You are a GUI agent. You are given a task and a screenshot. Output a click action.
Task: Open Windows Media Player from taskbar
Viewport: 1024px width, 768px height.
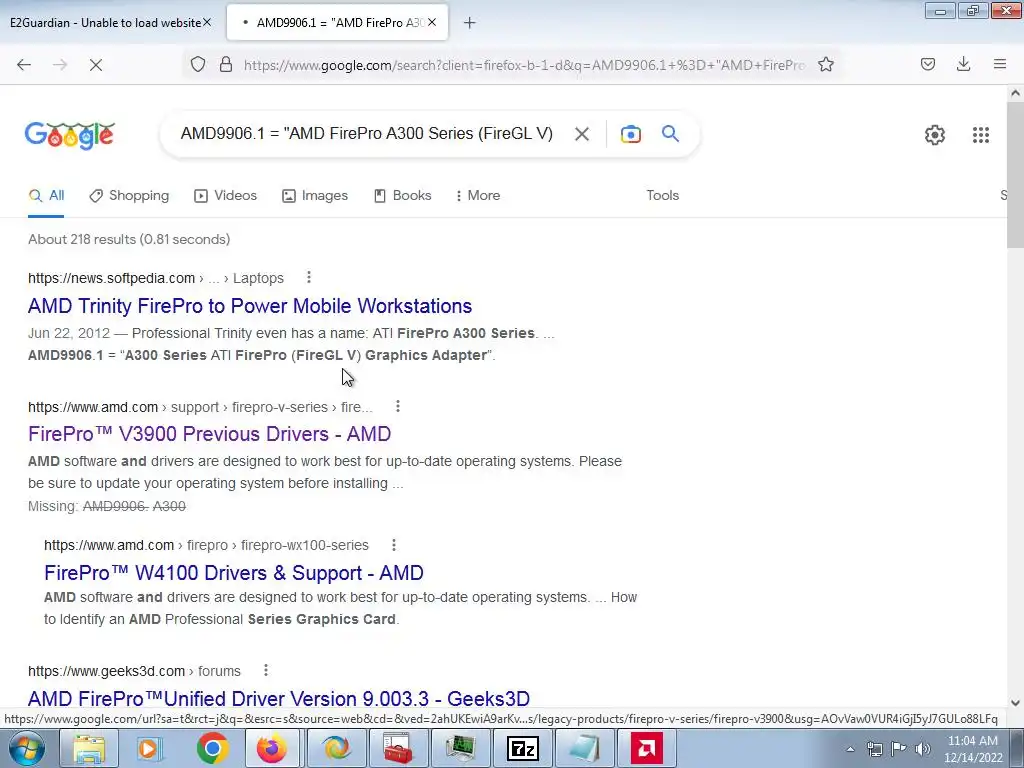pyautogui.click(x=150, y=748)
